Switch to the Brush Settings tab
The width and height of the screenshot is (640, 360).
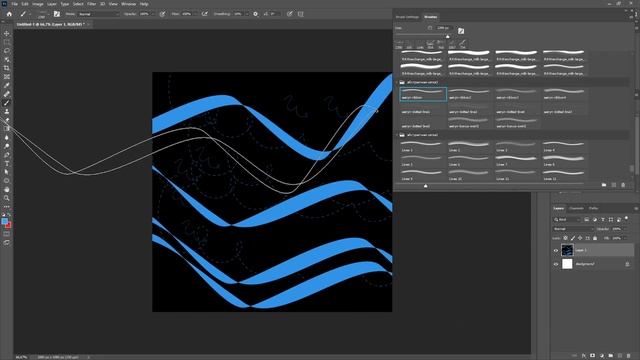pos(407,17)
